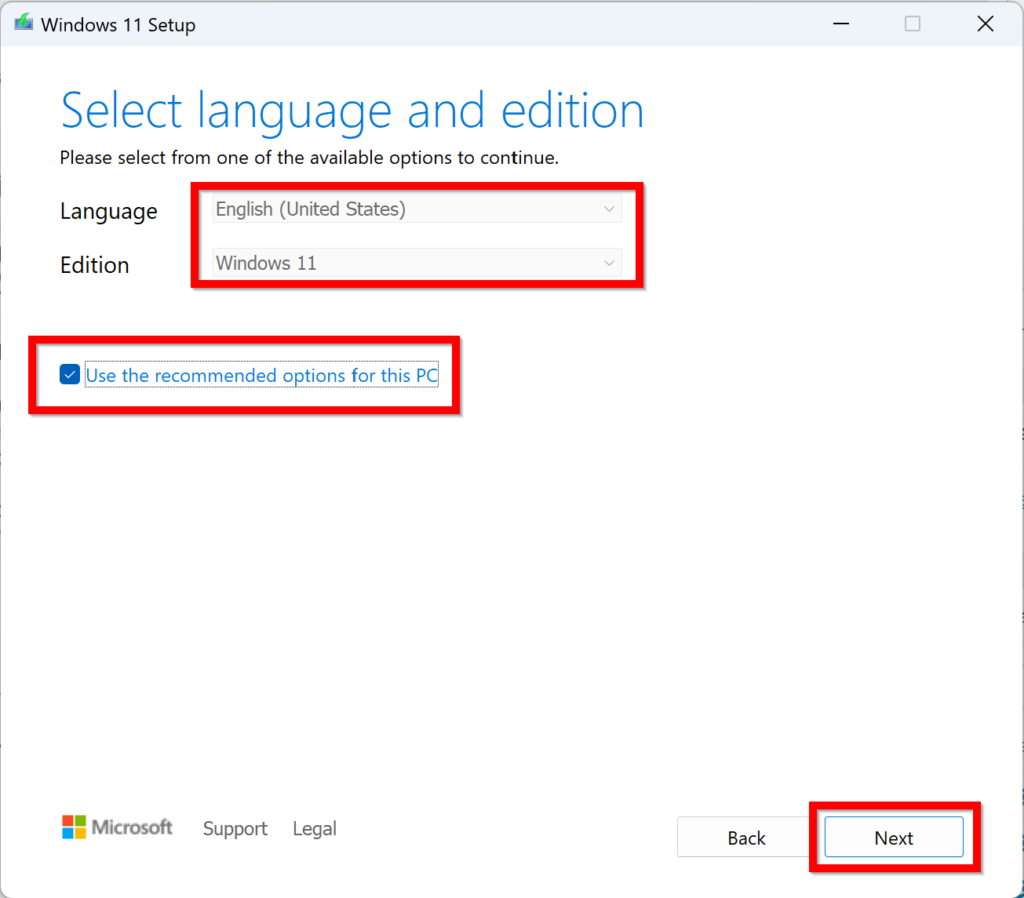This screenshot has width=1024, height=898.
Task: Open the Support link
Action: 235,829
